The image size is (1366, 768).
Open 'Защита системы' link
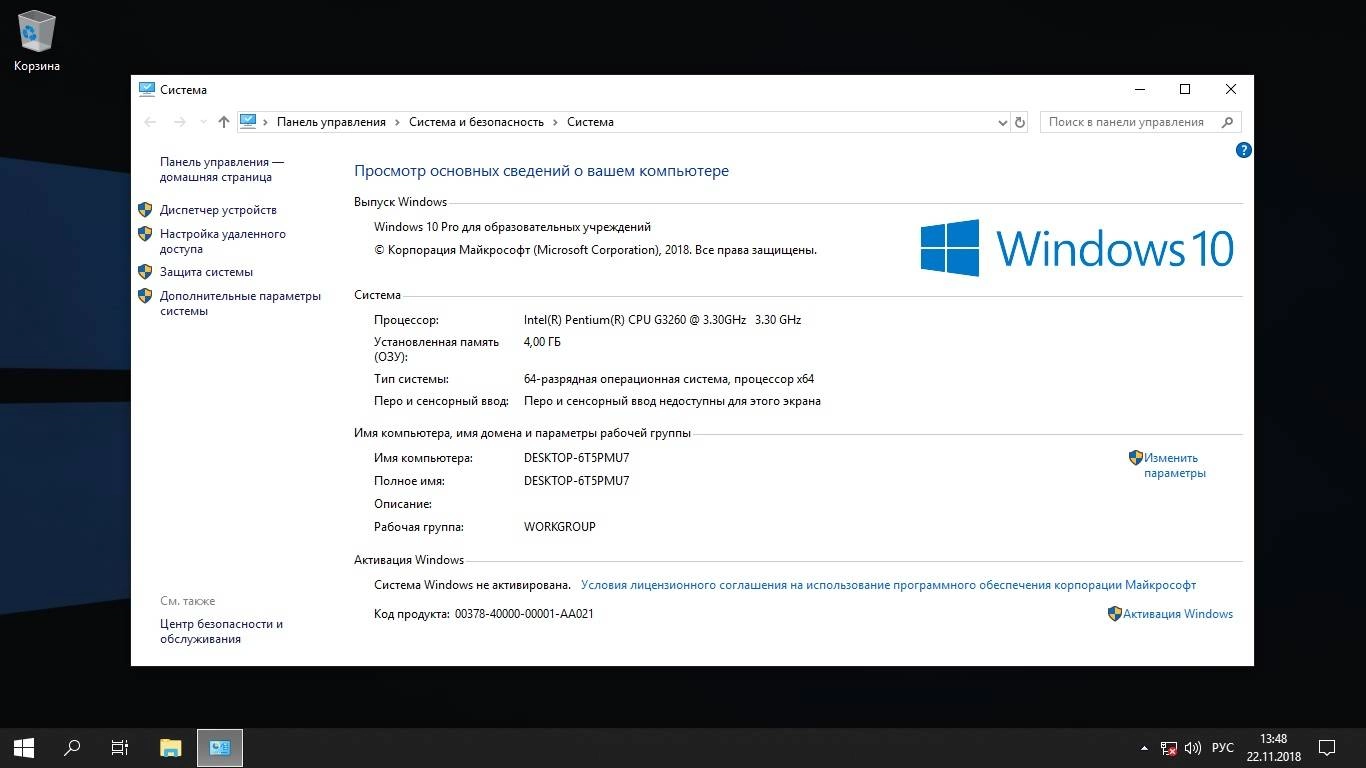tap(206, 272)
